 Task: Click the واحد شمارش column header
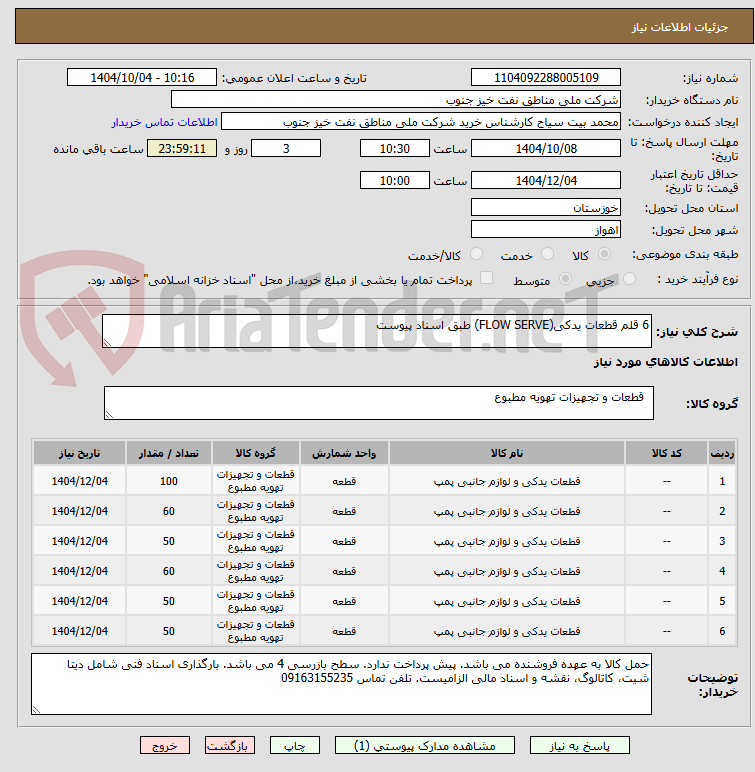(x=344, y=453)
